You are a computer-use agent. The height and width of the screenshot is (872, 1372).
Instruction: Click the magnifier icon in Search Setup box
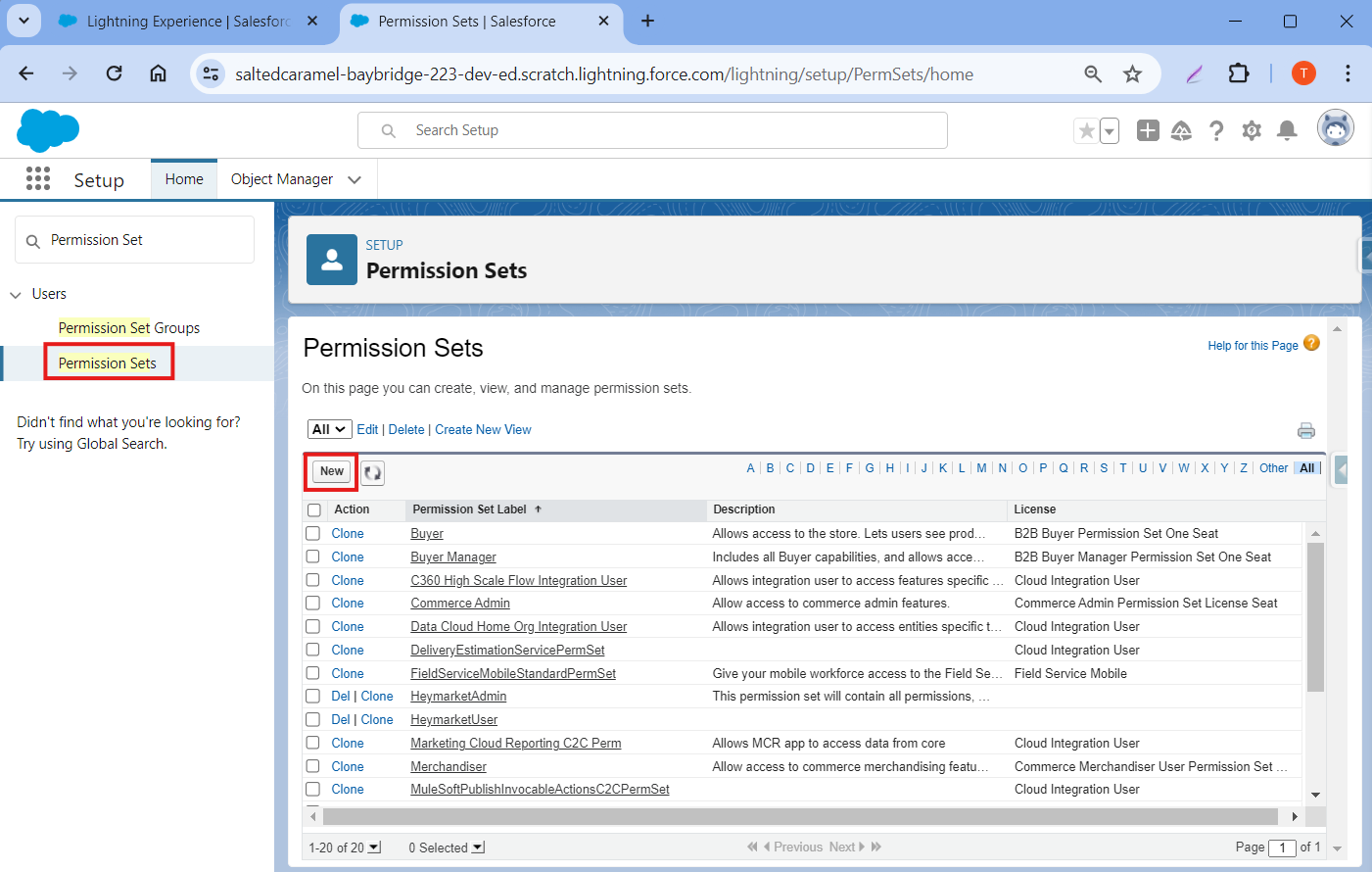pos(389,130)
